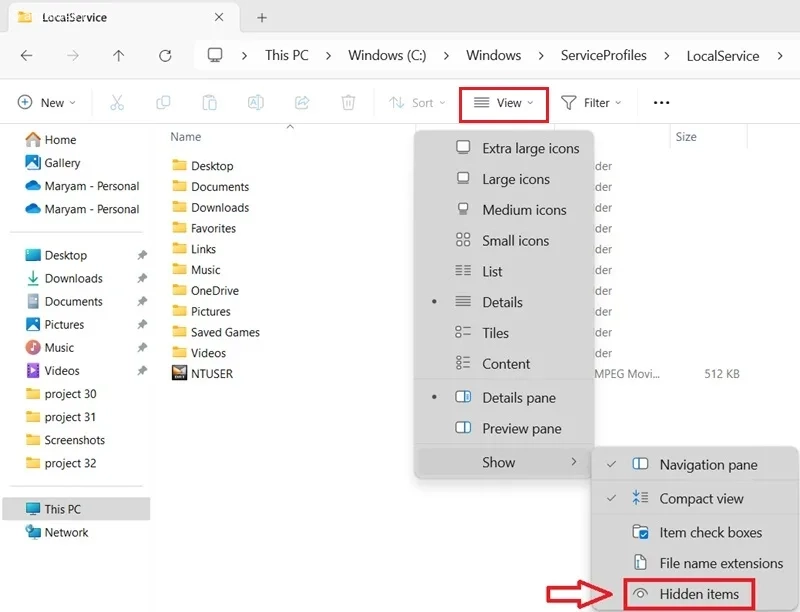Image resolution: width=800 pixels, height=612 pixels.
Task: Refresh the folder view
Action: click(x=165, y=56)
